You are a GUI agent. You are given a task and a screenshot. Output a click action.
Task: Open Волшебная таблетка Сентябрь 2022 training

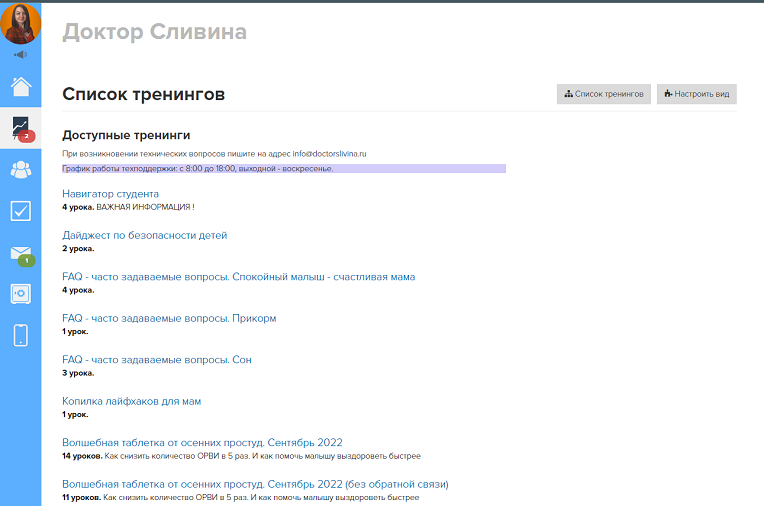click(202, 442)
